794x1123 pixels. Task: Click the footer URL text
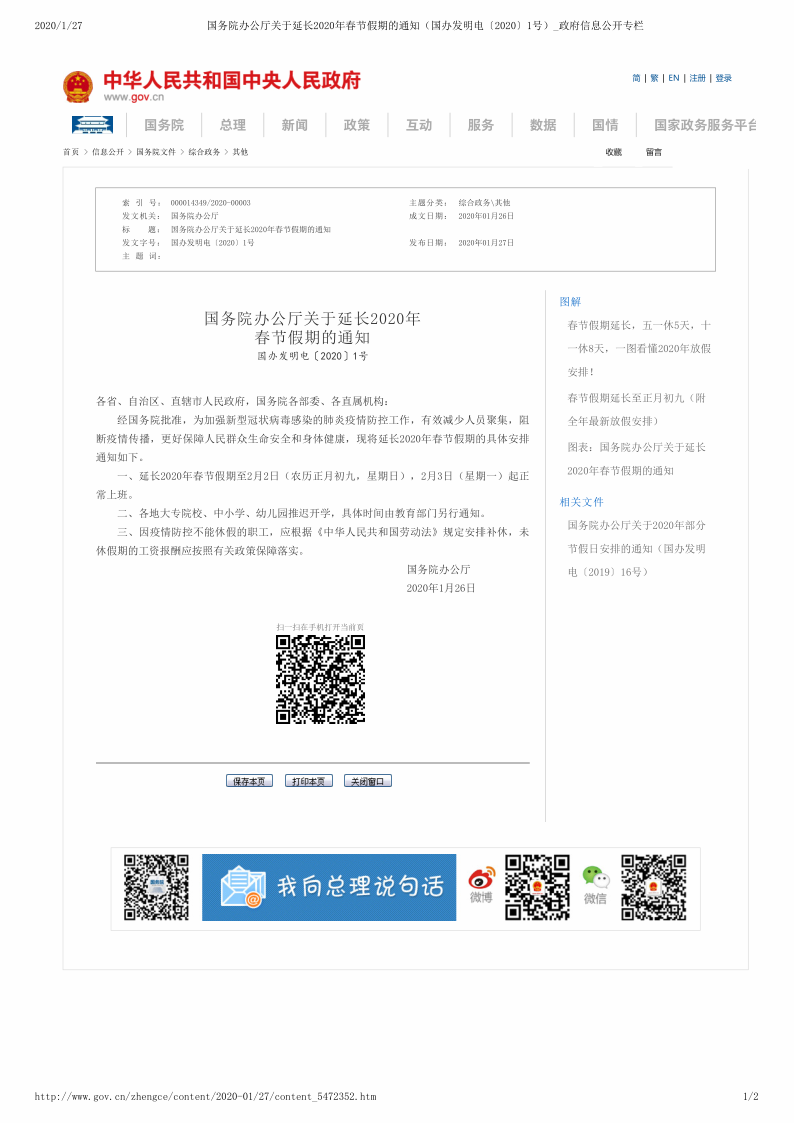(205, 1097)
